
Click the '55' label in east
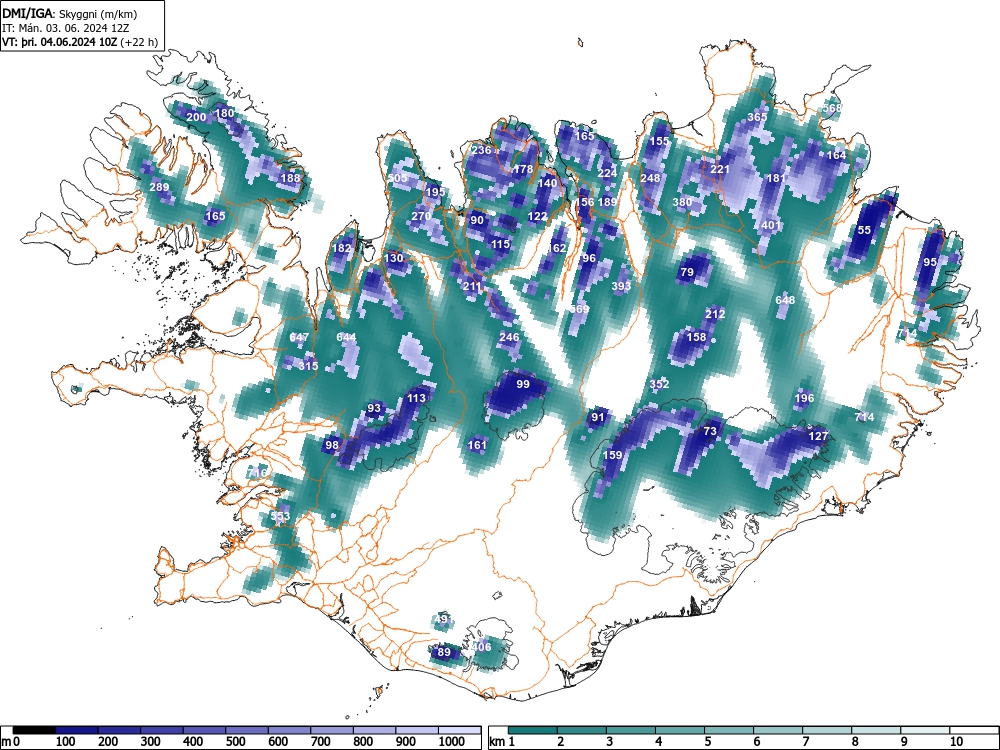point(864,230)
